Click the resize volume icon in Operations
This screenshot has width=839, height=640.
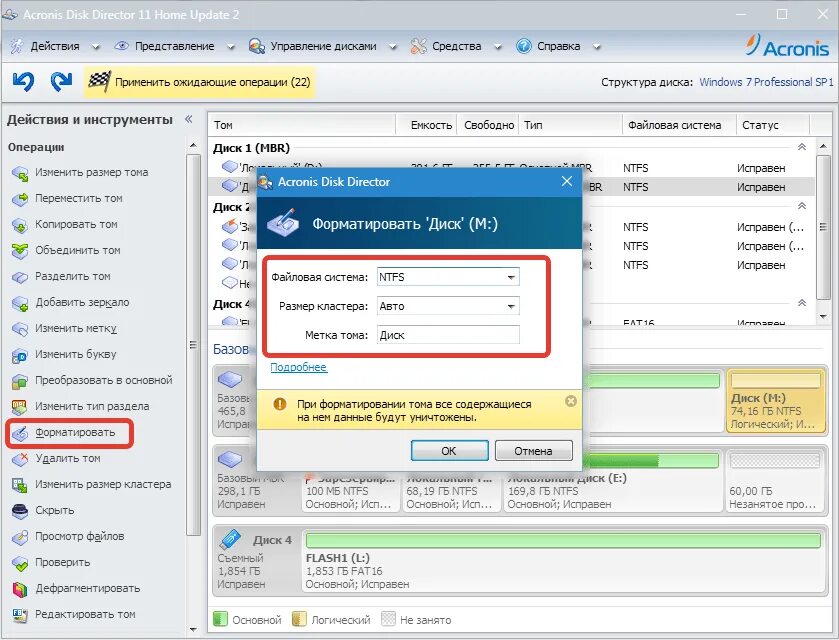[20, 173]
